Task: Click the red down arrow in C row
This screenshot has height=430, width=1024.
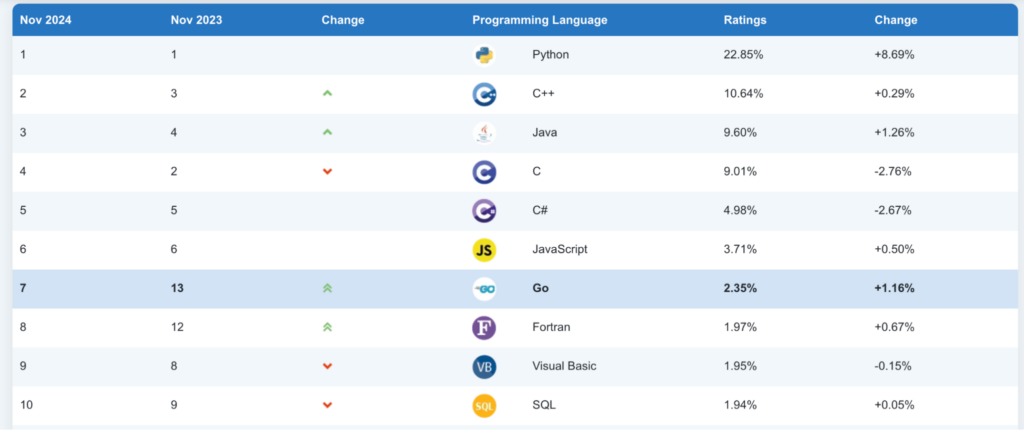Action: click(x=327, y=172)
